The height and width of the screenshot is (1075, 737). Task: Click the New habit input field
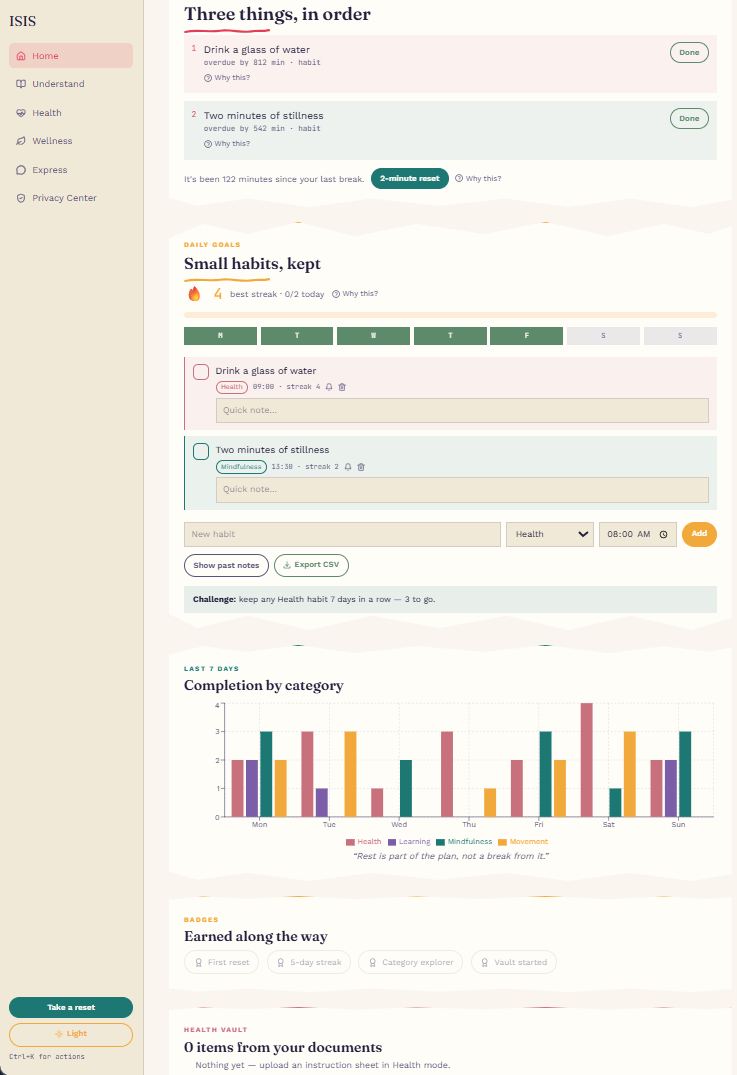pyautogui.click(x=342, y=534)
